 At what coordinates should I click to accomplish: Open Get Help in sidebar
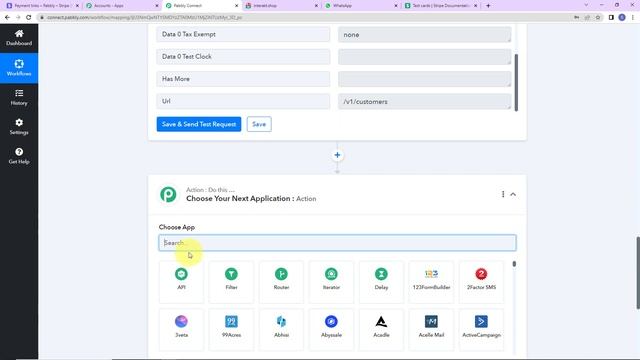point(19,156)
